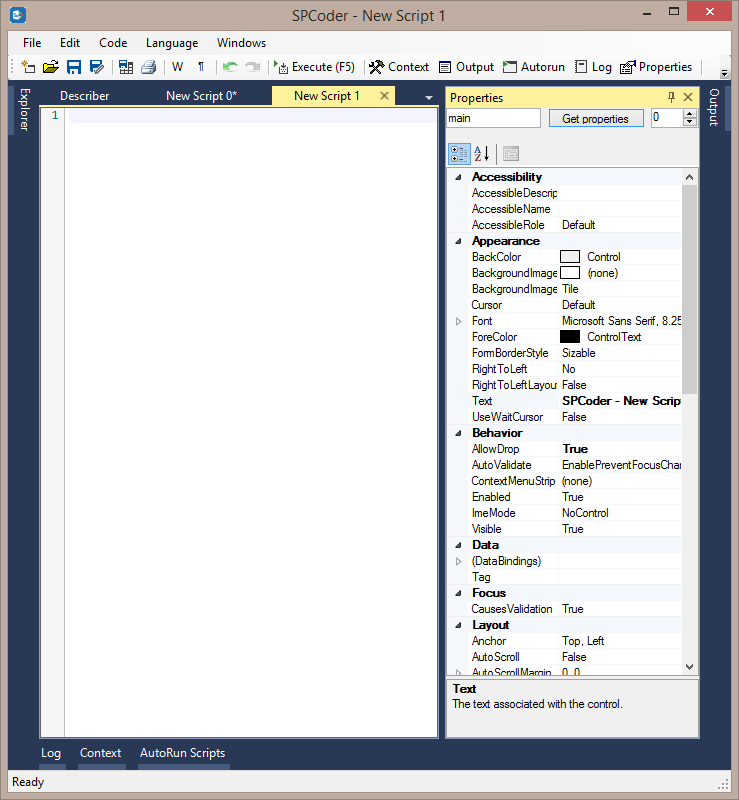Click the Redo arrow icon
This screenshot has width=739, height=800.
[x=253, y=67]
